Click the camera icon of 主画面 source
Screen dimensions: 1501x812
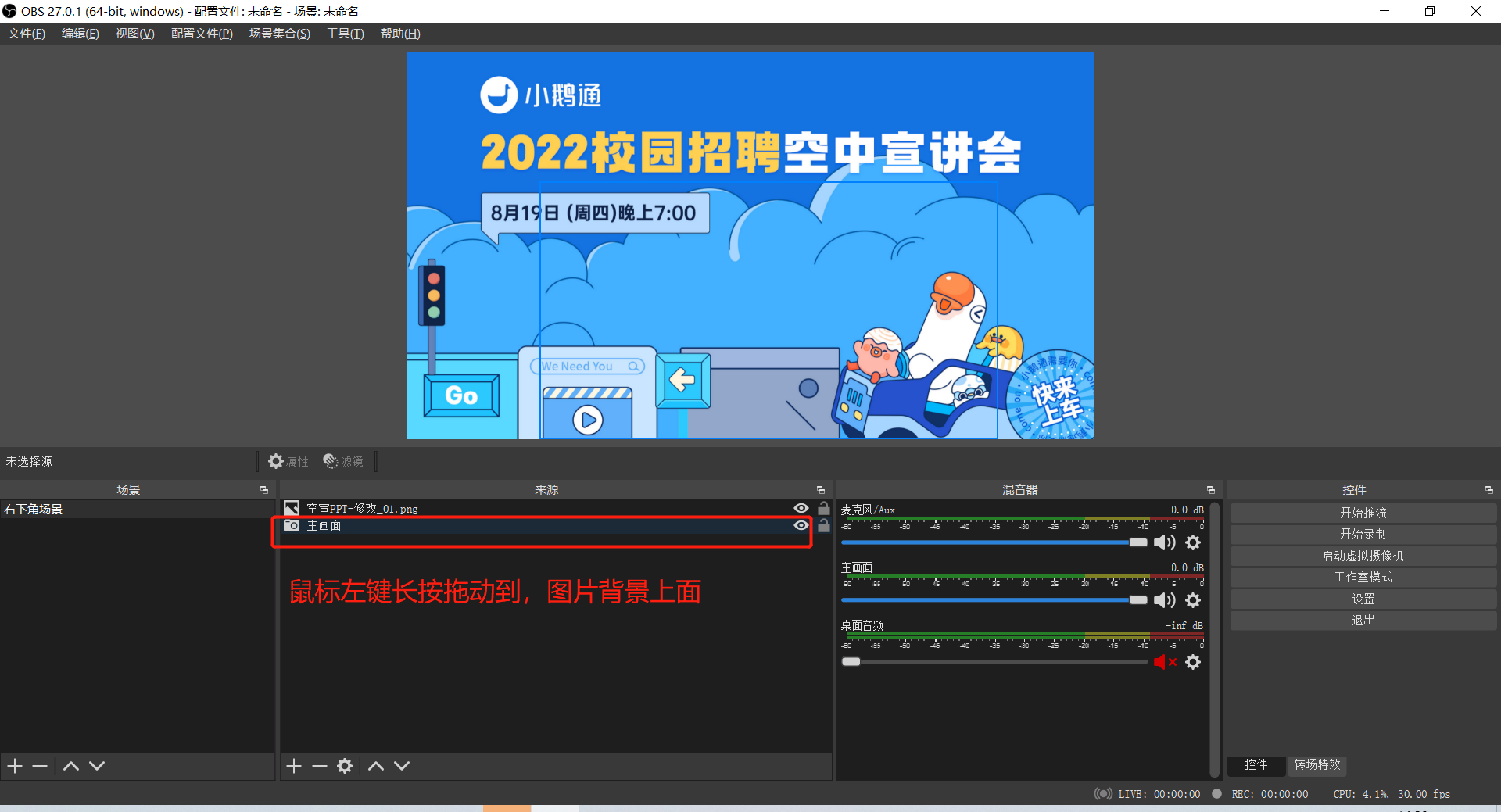click(292, 525)
